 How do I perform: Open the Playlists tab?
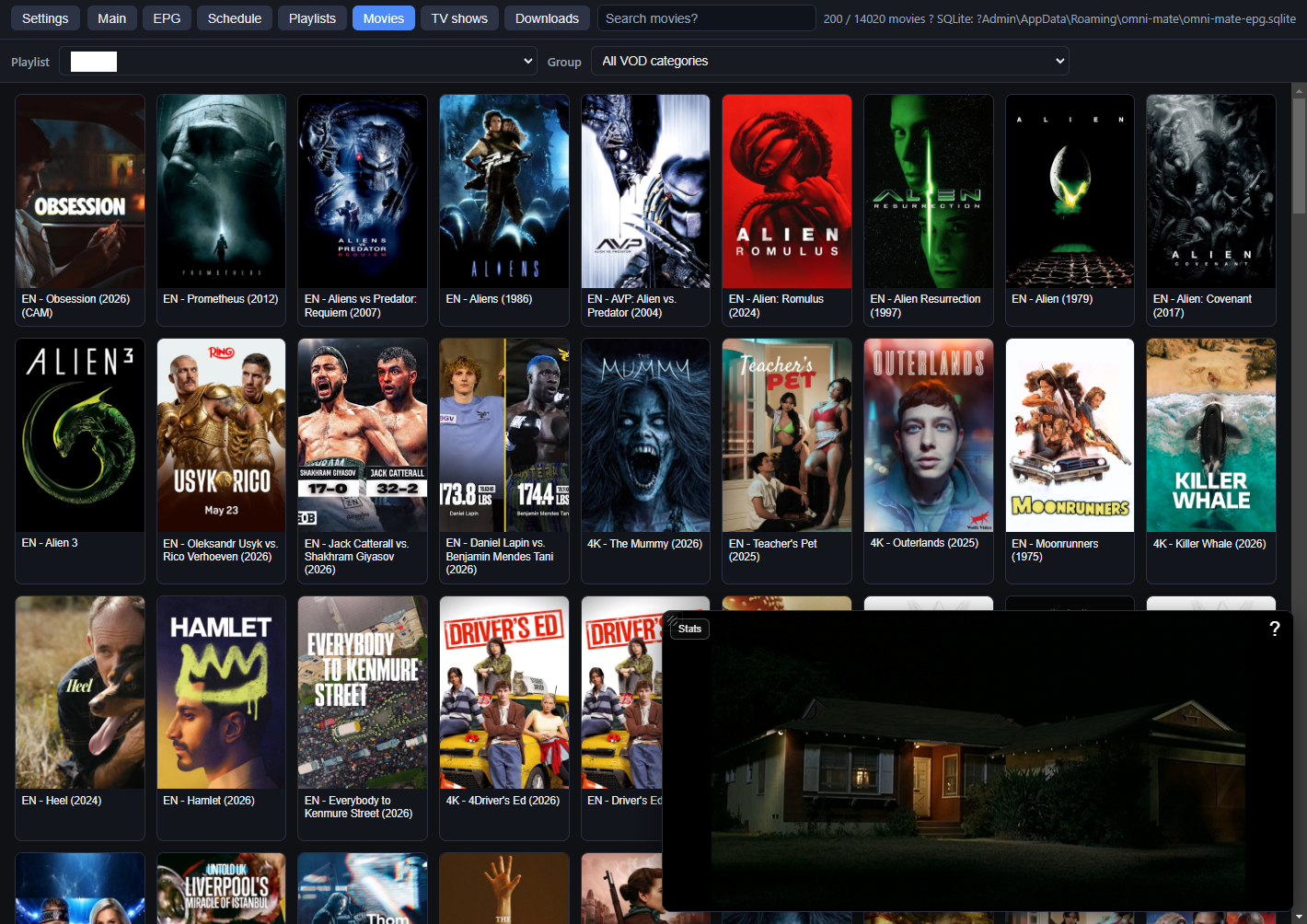coord(312,18)
